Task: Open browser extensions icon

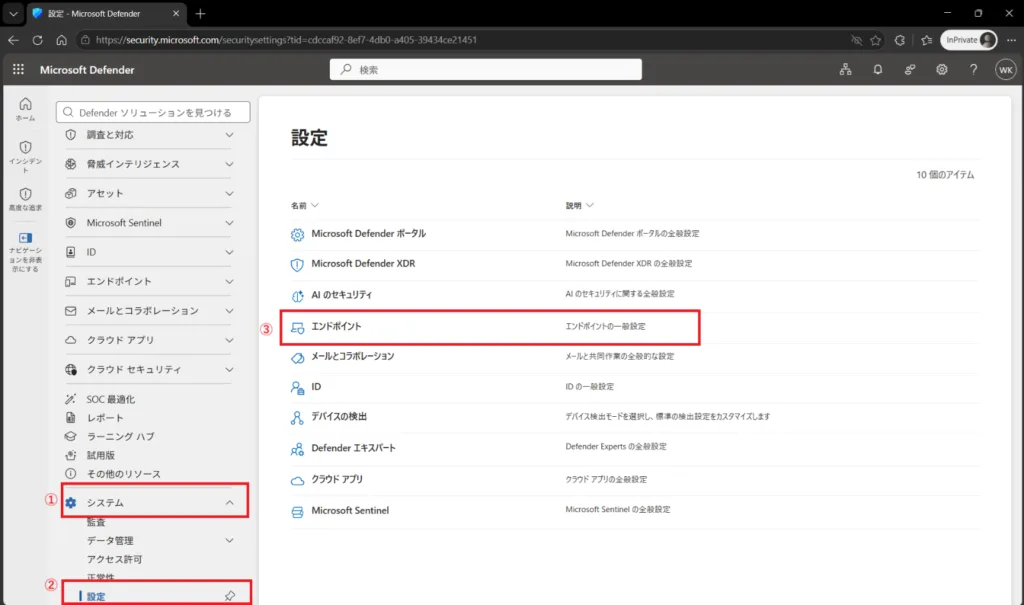Action: [x=900, y=40]
